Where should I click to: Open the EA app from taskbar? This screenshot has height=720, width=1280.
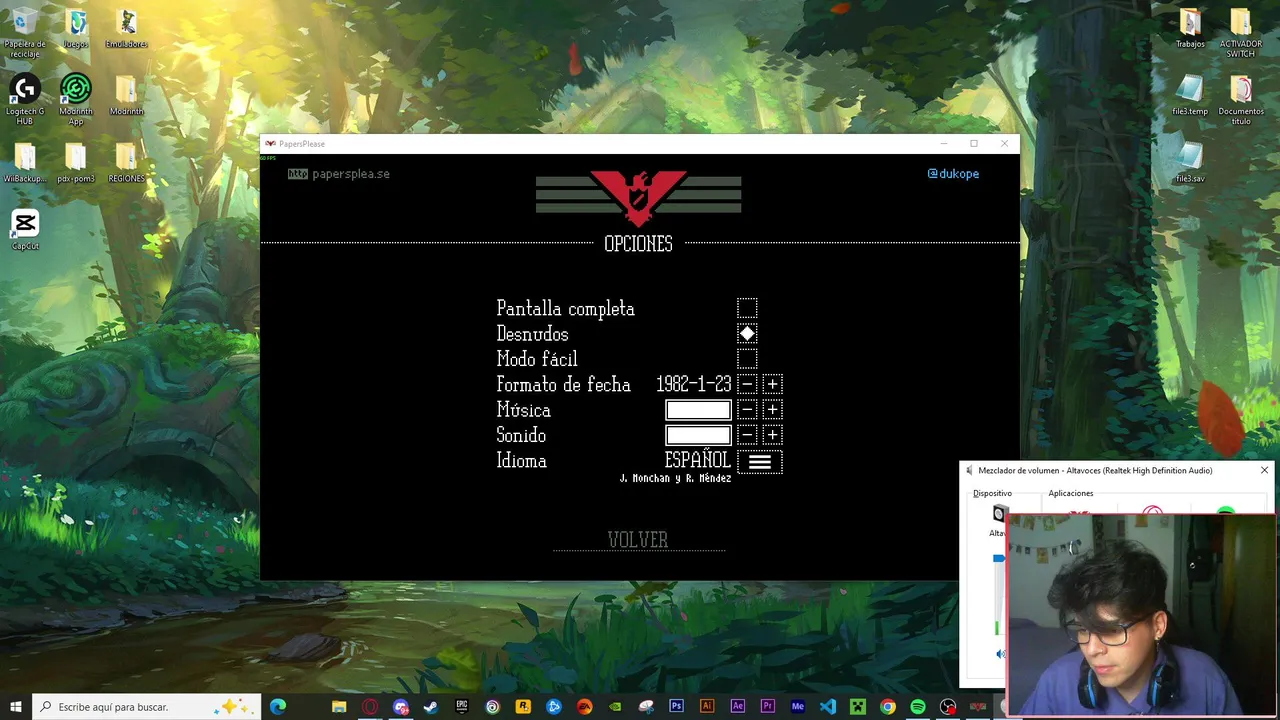tap(584, 707)
